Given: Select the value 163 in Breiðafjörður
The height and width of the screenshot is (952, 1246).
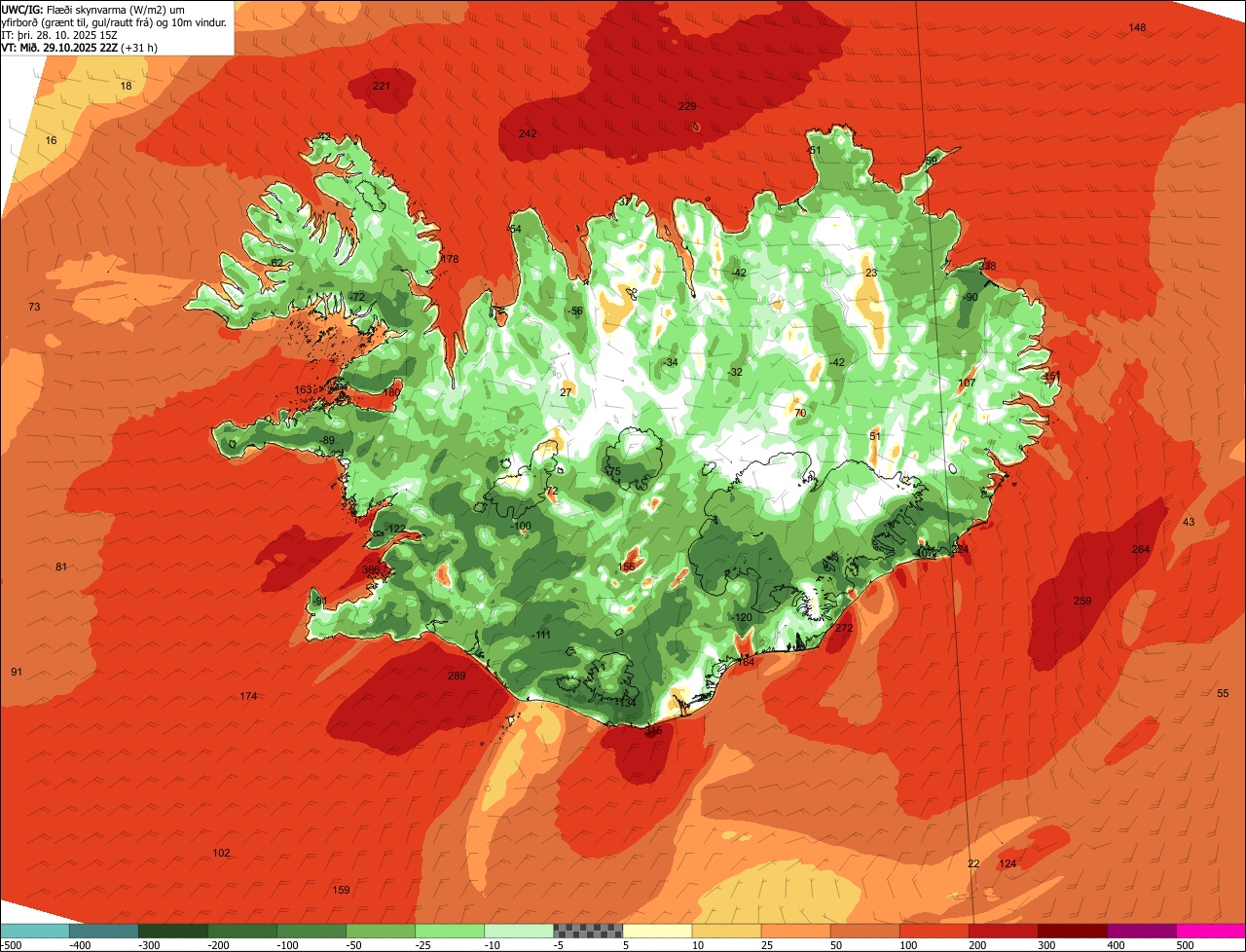Looking at the screenshot, I should tap(304, 389).
